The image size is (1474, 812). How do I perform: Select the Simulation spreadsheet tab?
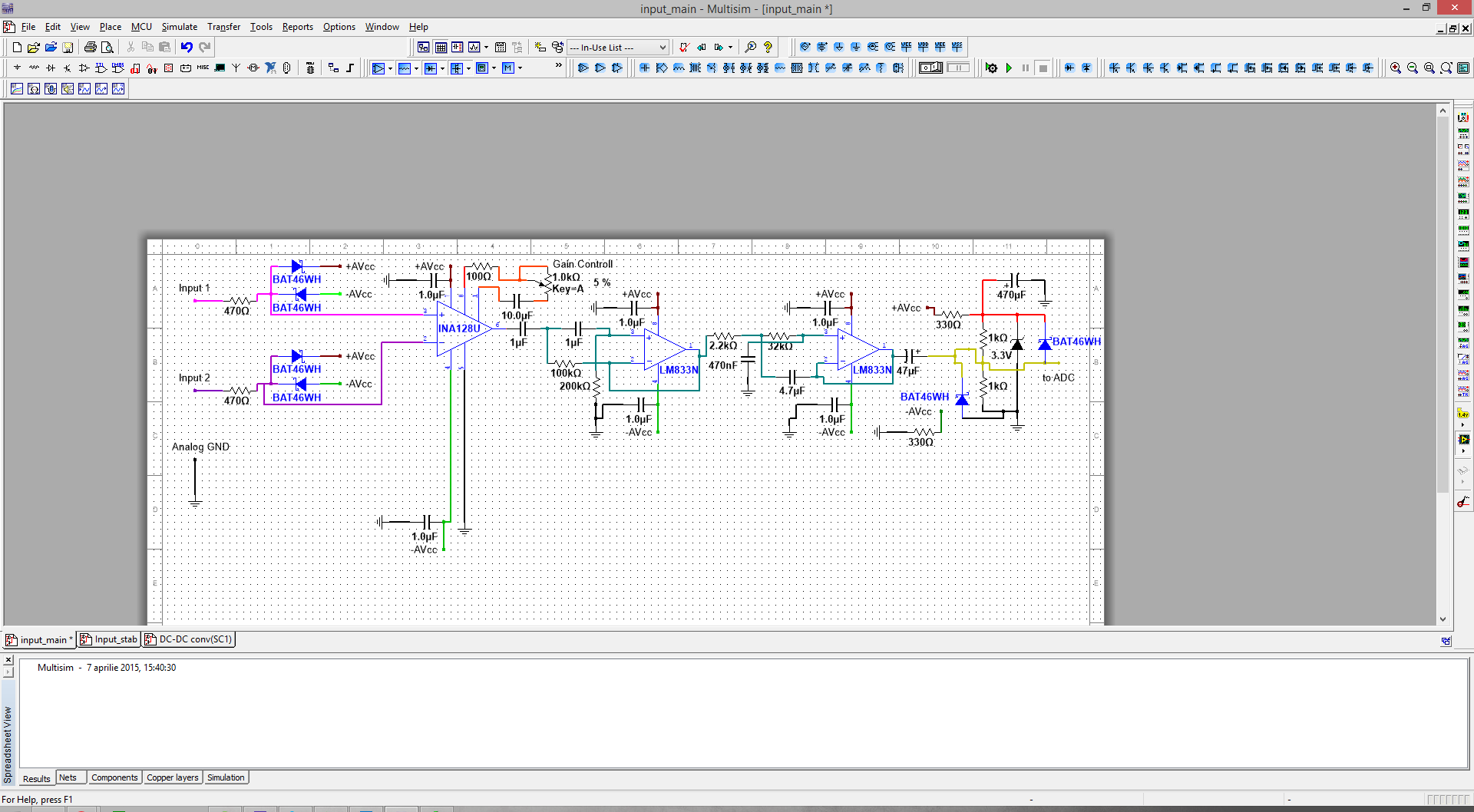tap(226, 777)
